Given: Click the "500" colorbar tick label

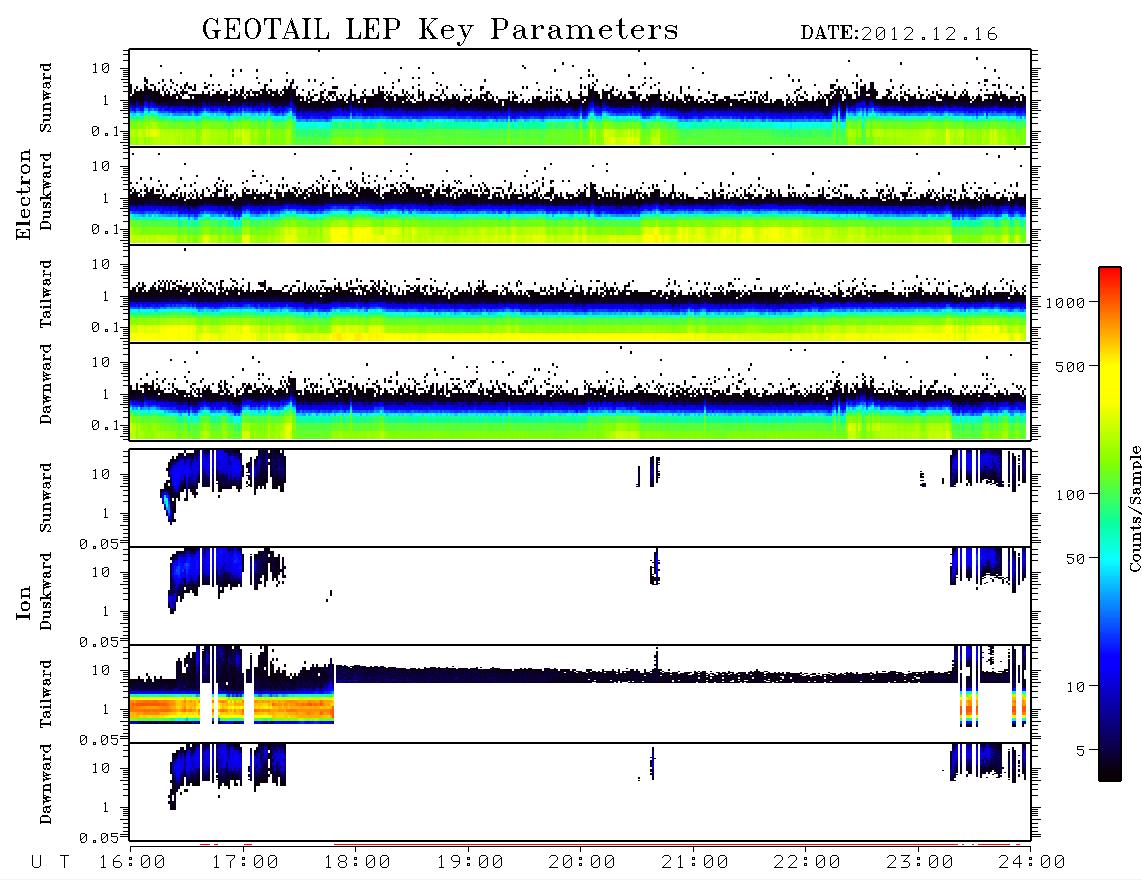Looking at the screenshot, I should (1070, 367).
